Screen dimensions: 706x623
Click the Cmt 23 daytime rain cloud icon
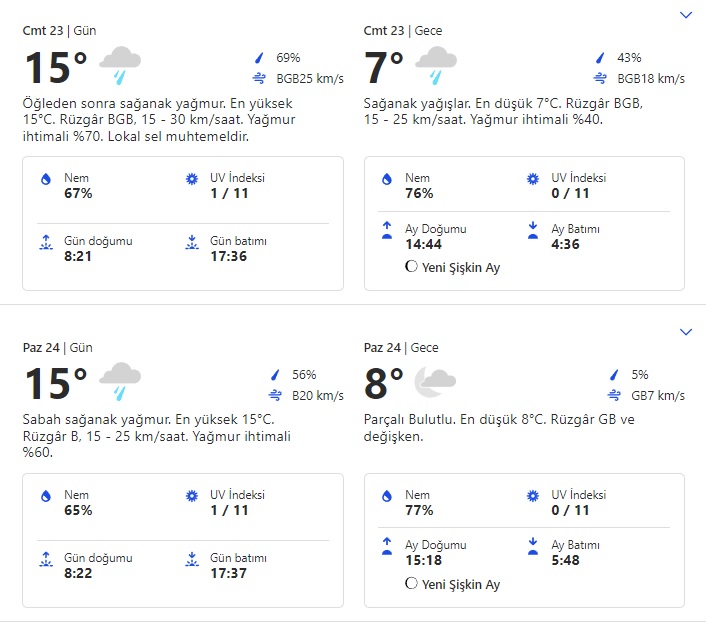point(120,65)
